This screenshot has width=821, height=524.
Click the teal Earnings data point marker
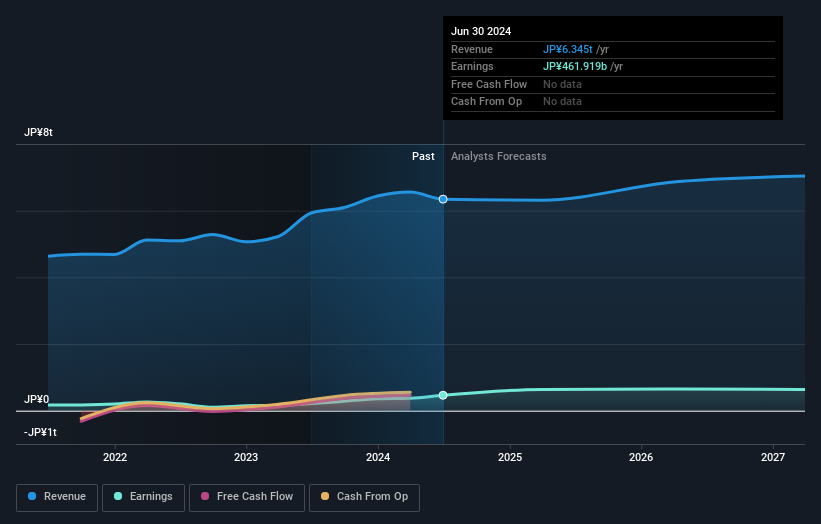tap(443, 395)
